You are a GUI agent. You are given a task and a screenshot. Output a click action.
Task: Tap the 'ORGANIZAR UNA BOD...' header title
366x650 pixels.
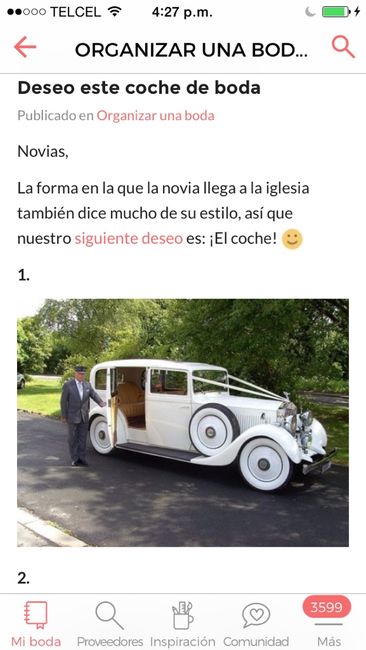coord(191,50)
